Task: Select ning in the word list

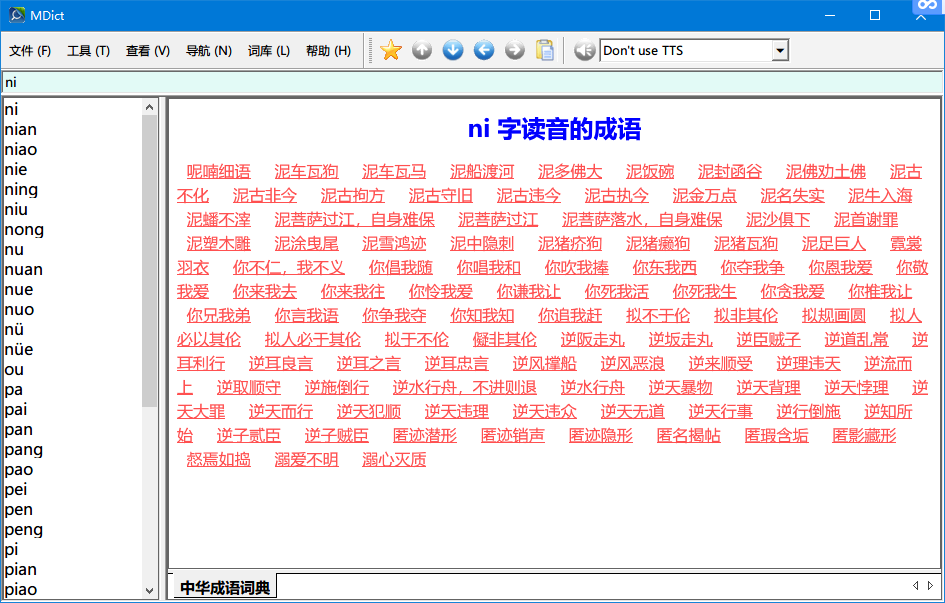Action: click(x=21, y=190)
